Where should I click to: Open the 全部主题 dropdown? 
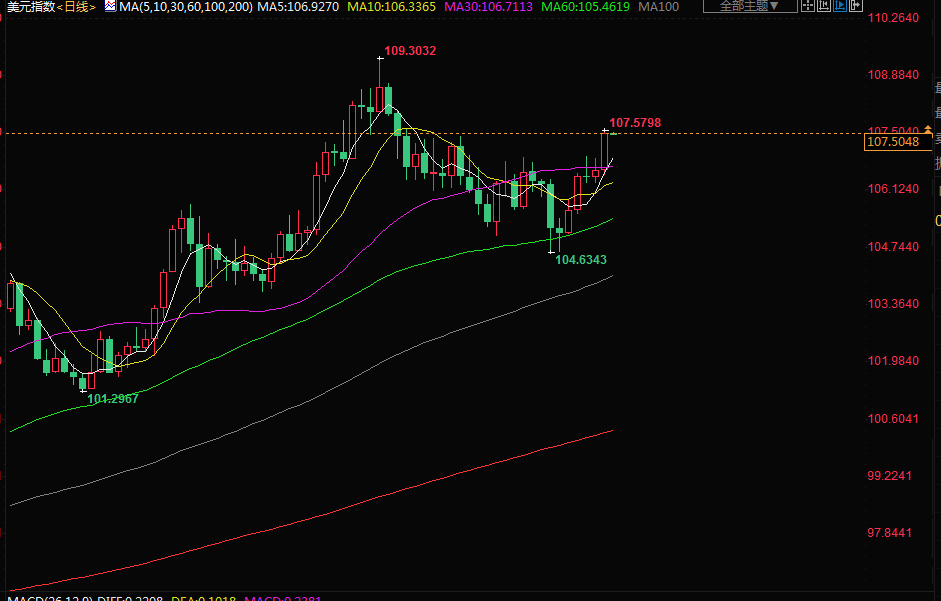[749, 6]
